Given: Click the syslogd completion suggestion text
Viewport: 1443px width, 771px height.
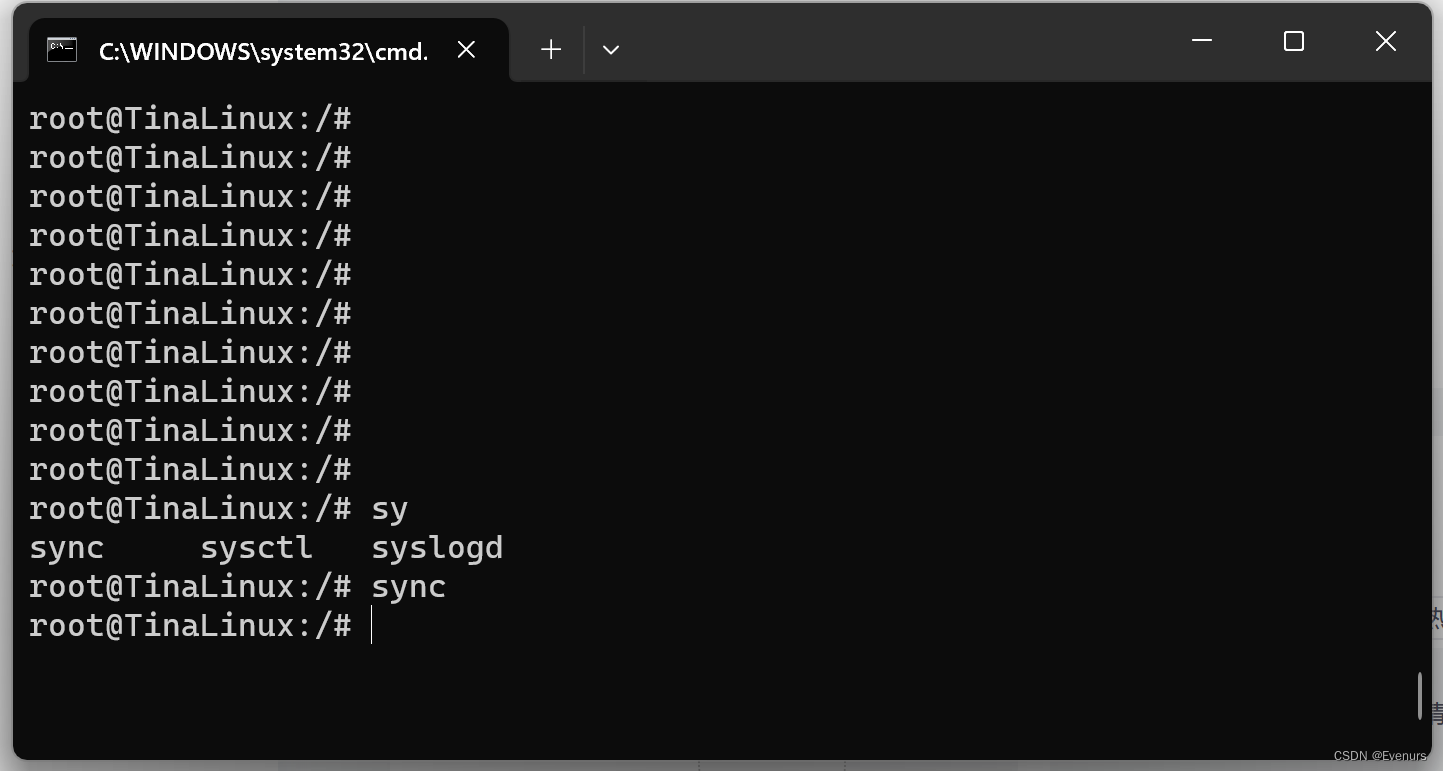Looking at the screenshot, I should [437, 546].
